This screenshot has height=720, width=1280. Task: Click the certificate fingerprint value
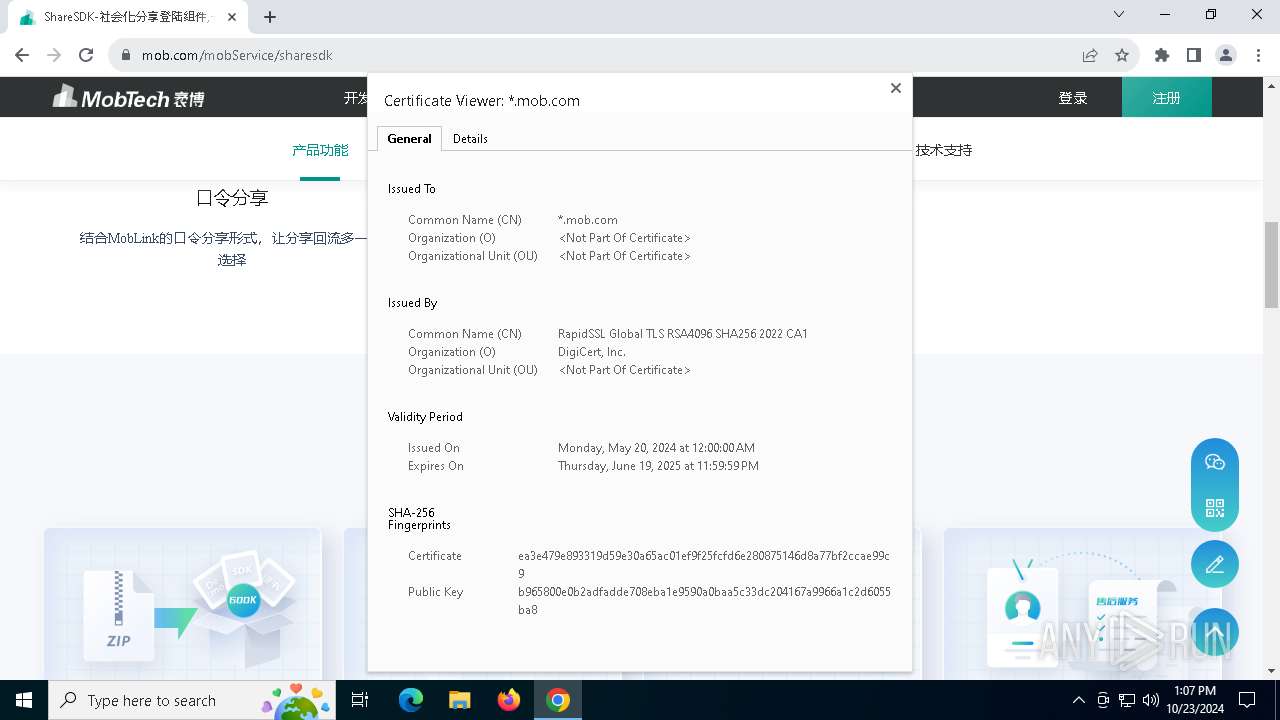tap(704, 564)
